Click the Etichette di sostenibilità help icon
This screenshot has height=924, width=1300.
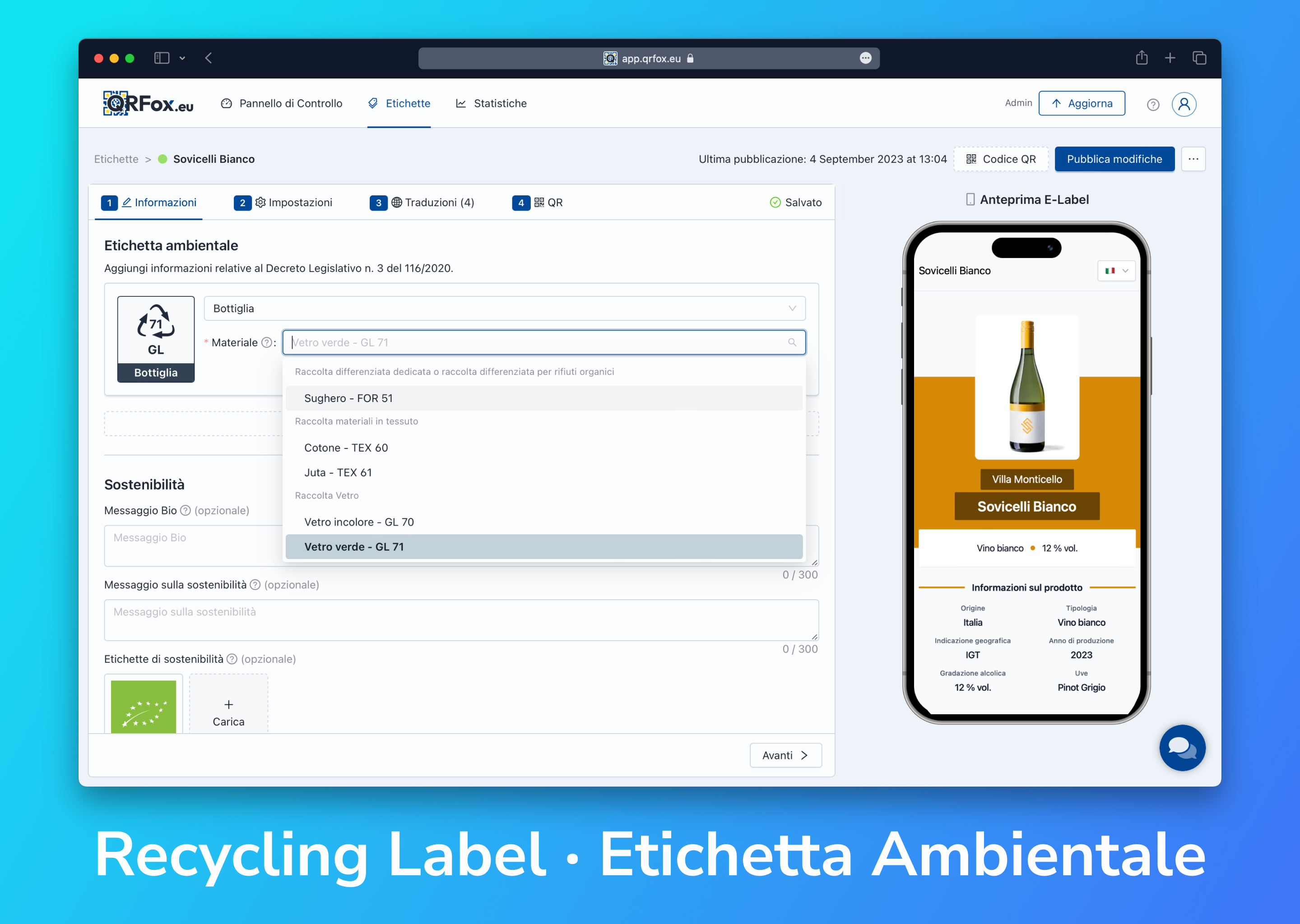[232, 659]
